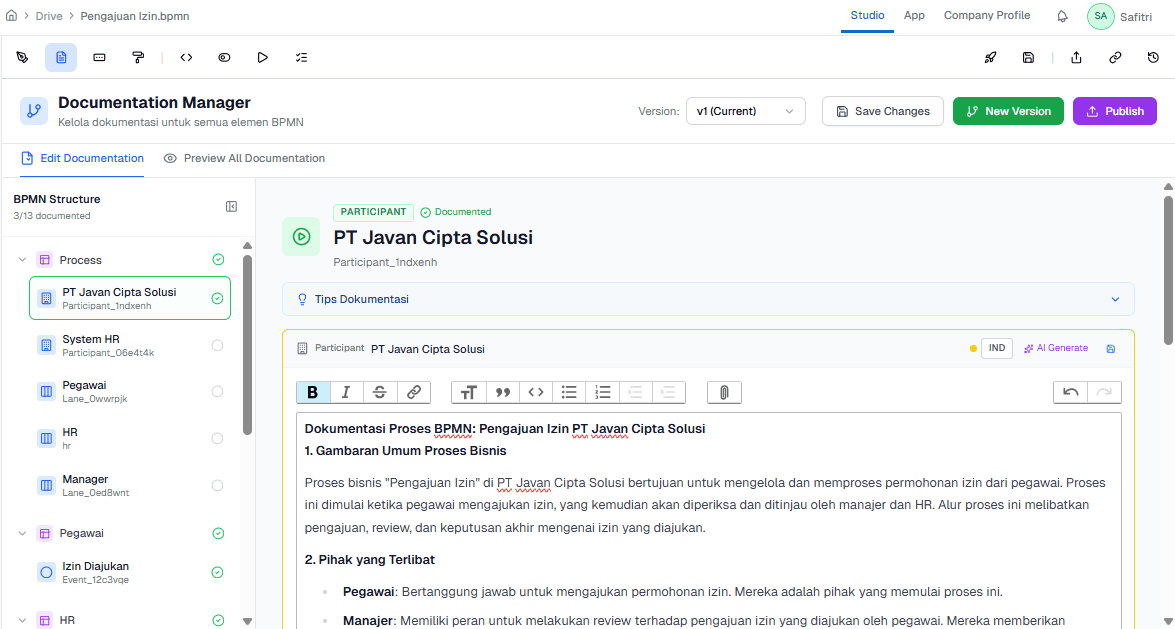Save changes with the Save Changes button
This screenshot has height=629, width=1175.
882,111
